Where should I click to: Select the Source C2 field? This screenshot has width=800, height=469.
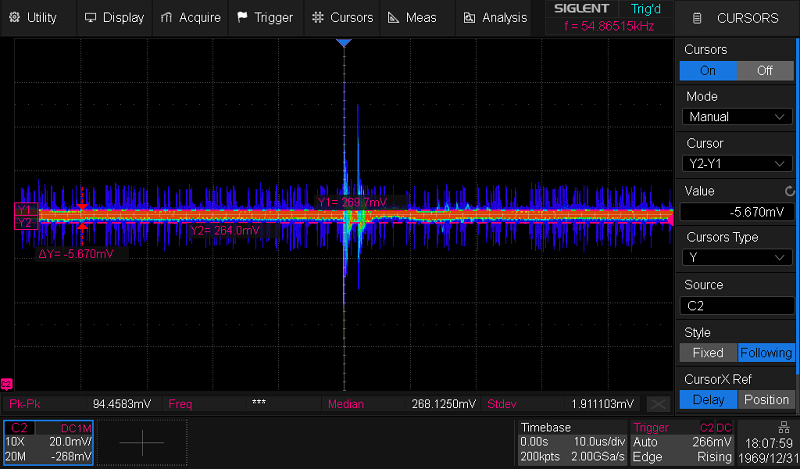coord(737,306)
